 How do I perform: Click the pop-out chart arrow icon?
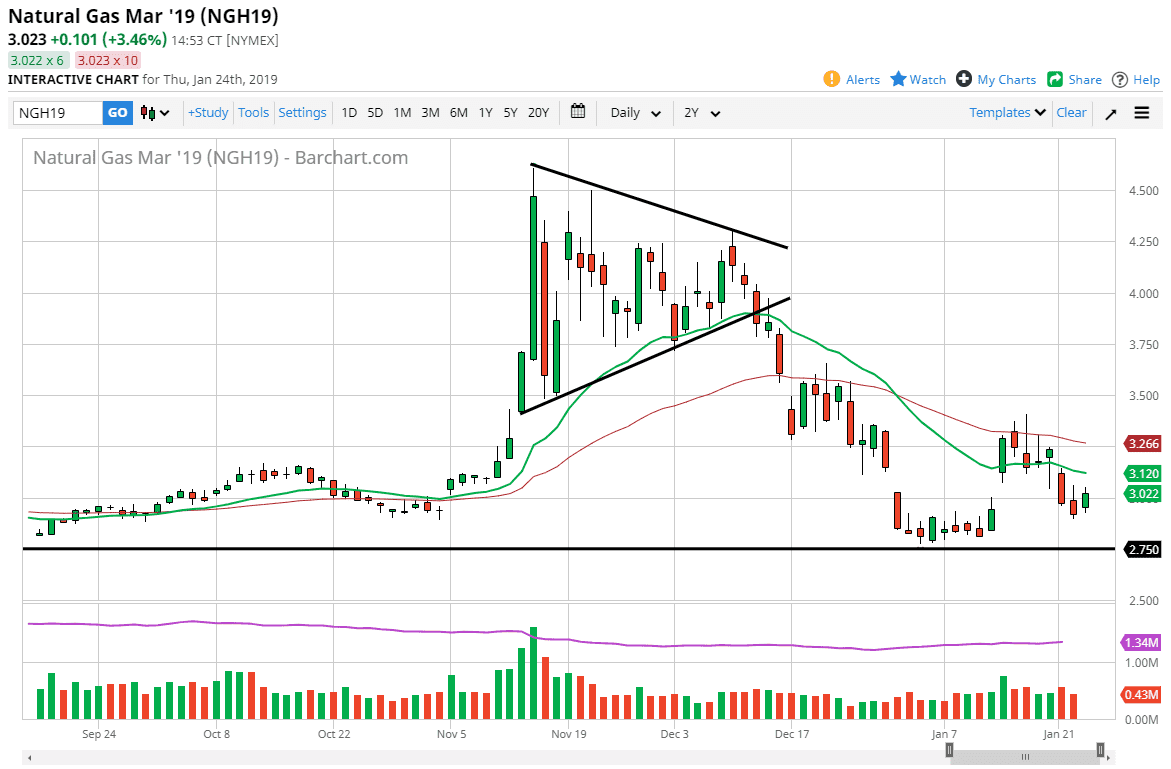pyautogui.click(x=1111, y=113)
